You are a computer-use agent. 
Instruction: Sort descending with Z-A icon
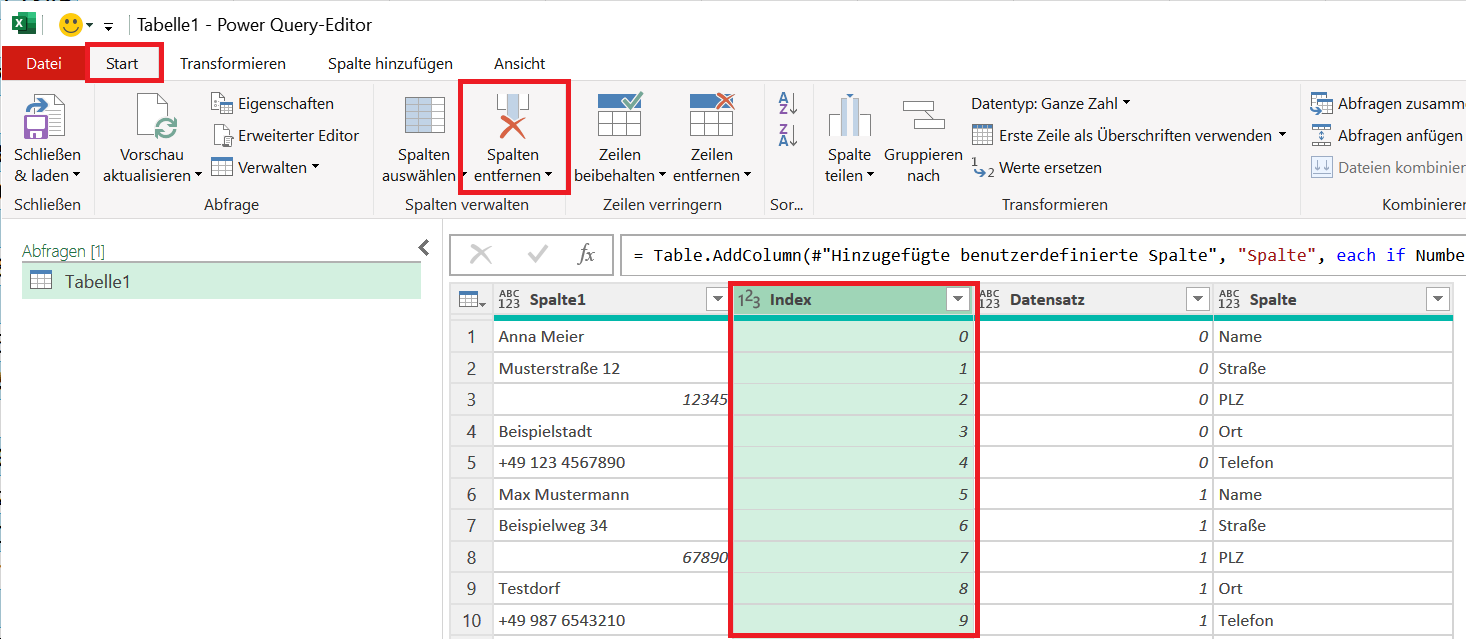click(788, 136)
